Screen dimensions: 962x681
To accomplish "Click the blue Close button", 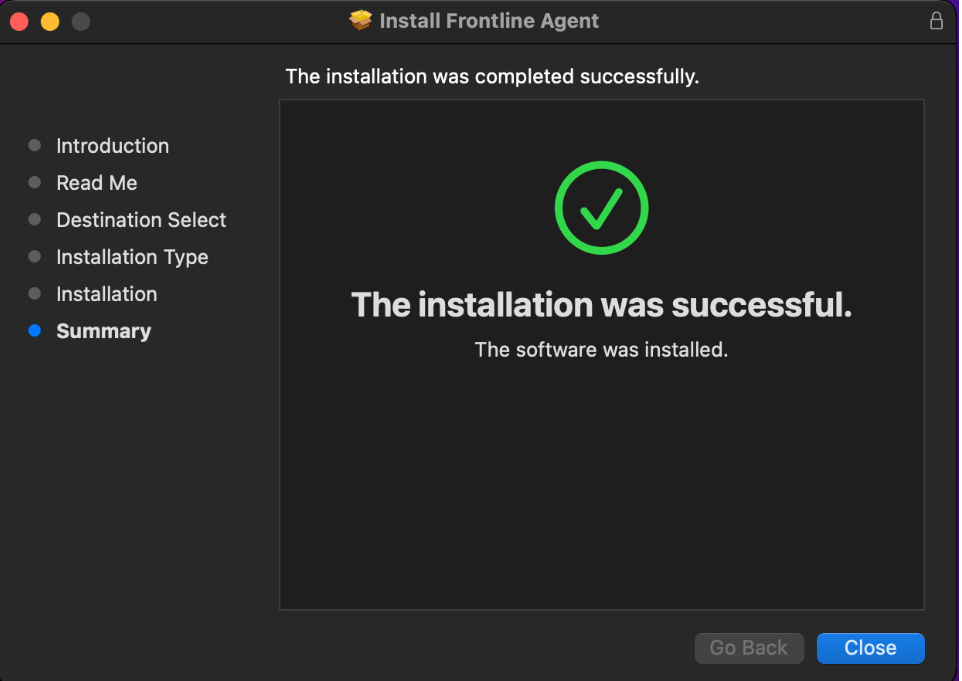I will 870,648.
